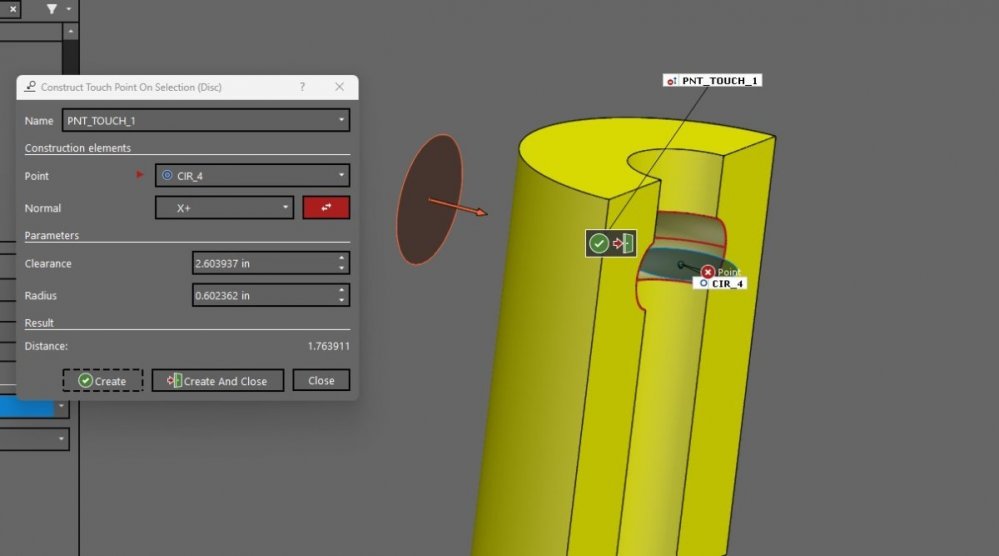Click the red X icon beside Point label
The height and width of the screenshot is (556, 999).
click(x=708, y=272)
